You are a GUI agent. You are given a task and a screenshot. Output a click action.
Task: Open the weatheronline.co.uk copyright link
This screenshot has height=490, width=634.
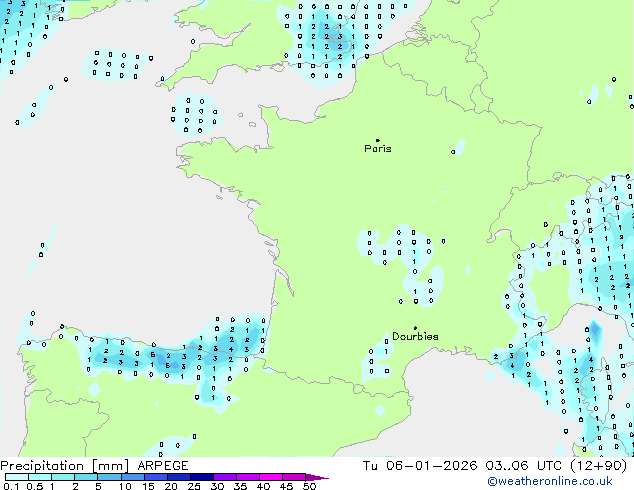[x=550, y=481]
